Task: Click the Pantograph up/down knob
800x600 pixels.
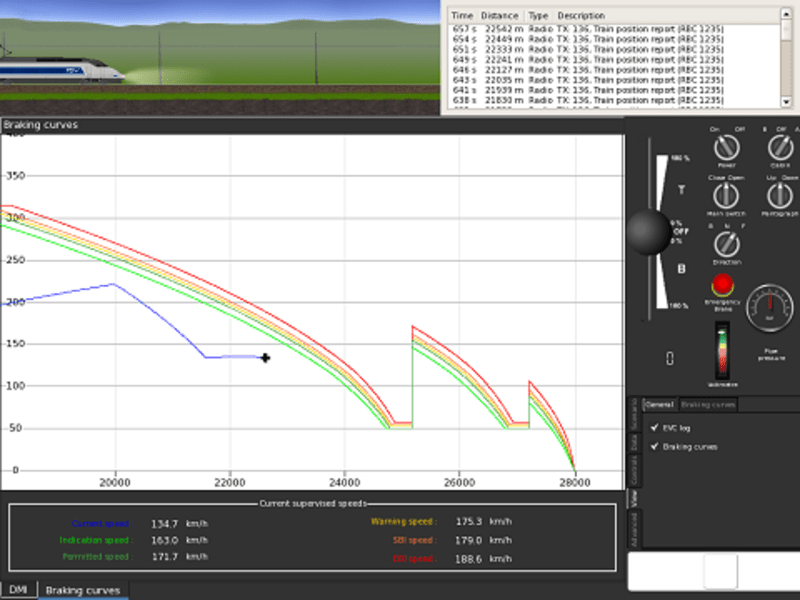Action: click(x=780, y=195)
